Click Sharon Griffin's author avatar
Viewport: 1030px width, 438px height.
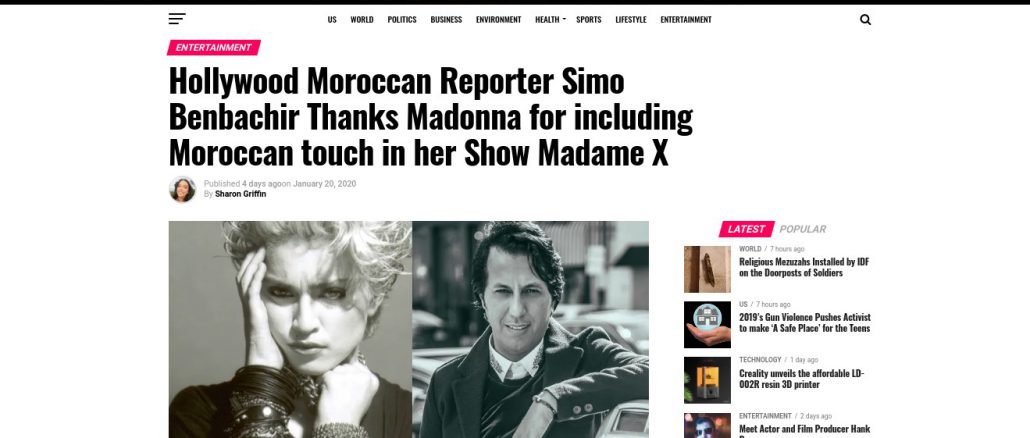[182, 189]
